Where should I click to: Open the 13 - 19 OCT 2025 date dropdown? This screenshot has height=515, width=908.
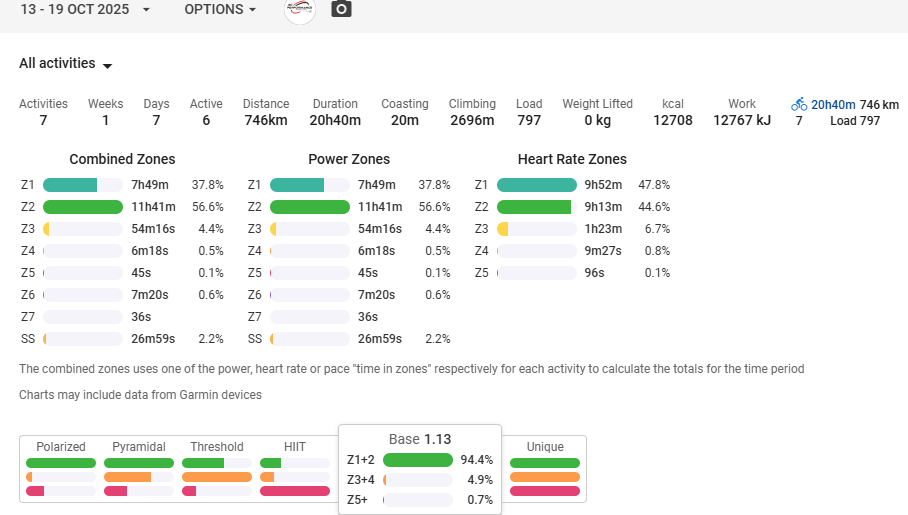pos(85,9)
